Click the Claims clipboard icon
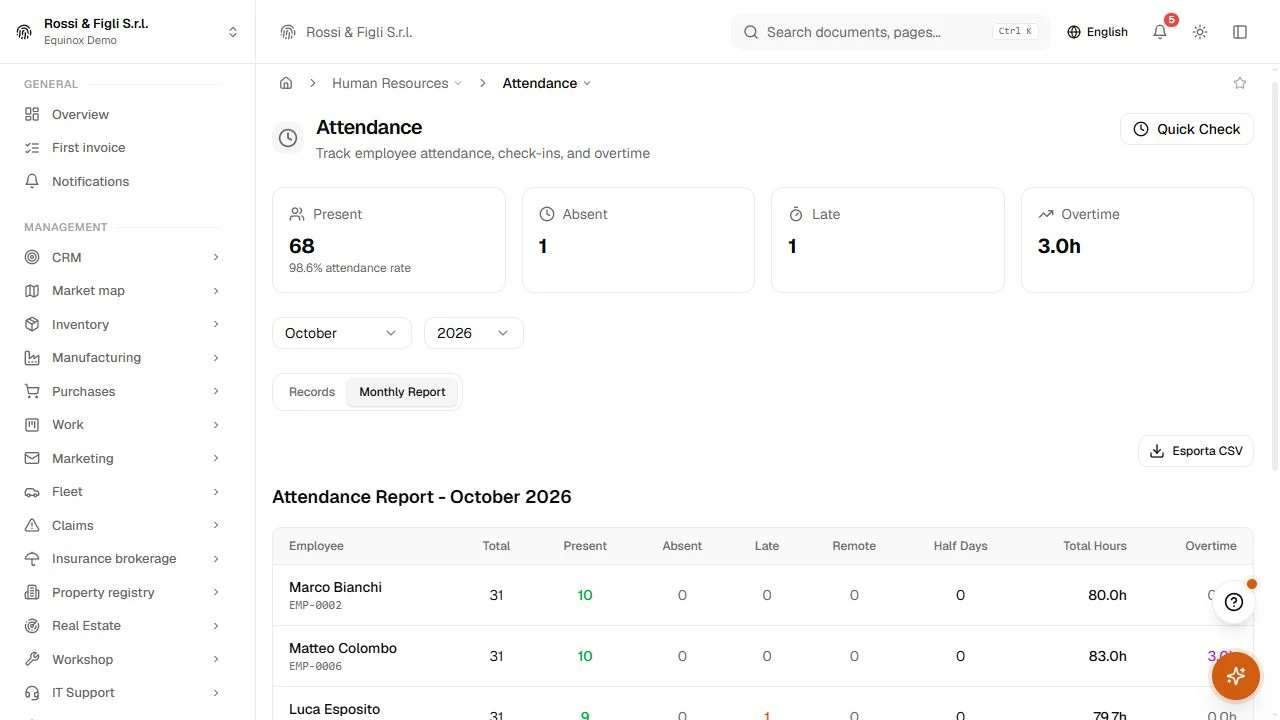 point(32,525)
